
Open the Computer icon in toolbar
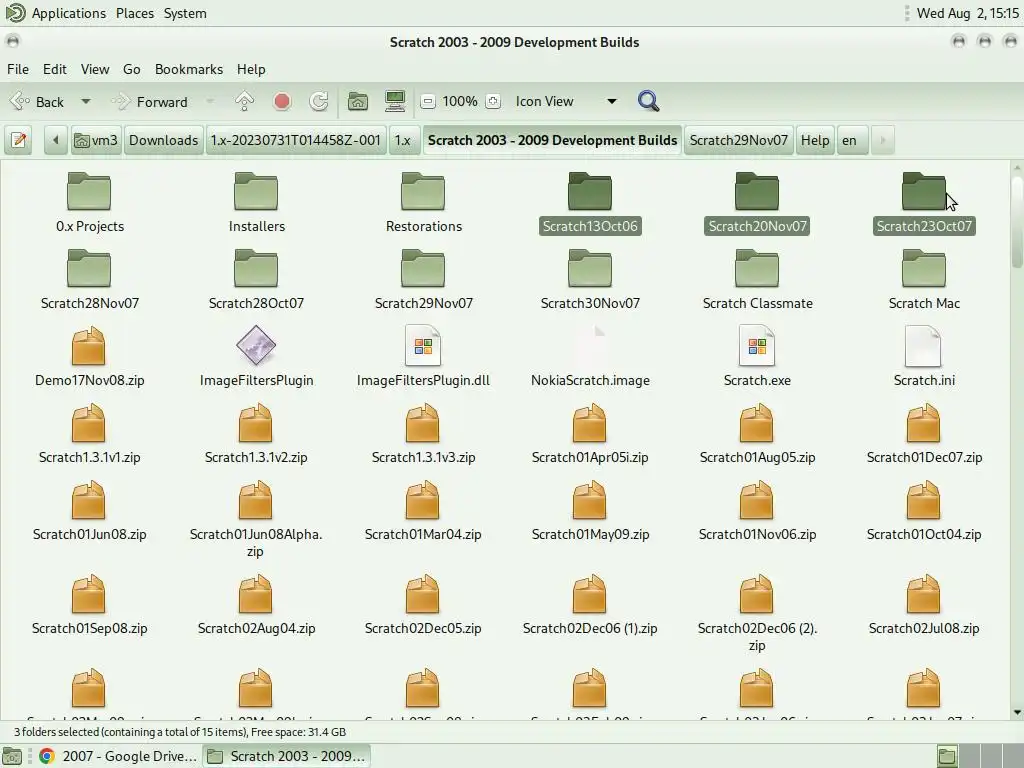point(395,101)
